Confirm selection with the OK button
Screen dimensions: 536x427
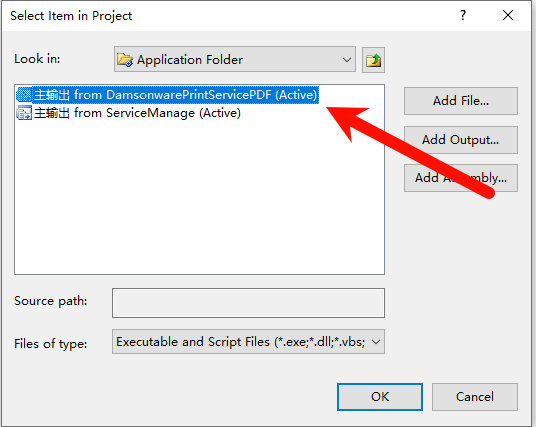click(x=380, y=397)
